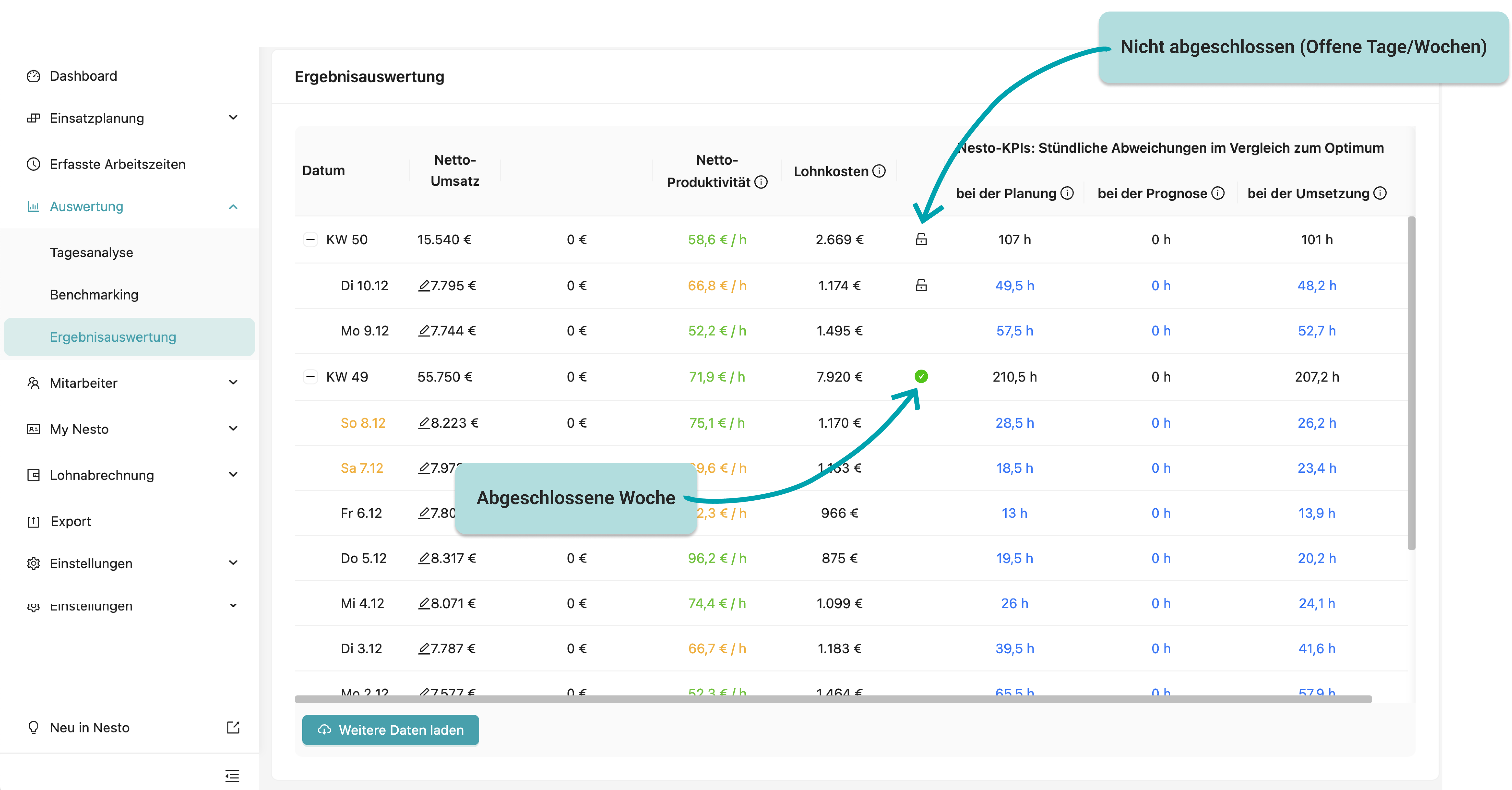Click info icon next to bei der Prognose
This screenshot has width=1512, height=790.
click(1218, 193)
